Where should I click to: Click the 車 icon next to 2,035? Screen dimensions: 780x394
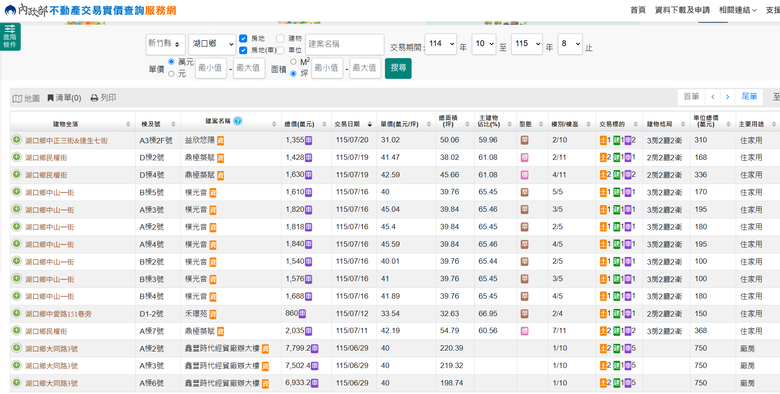click(x=308, y=331)
